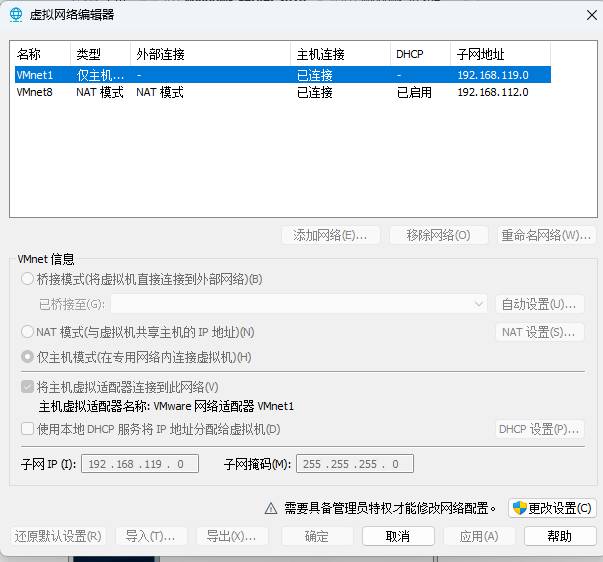Click the 子网掩码 input field
Viewport: 603px width, 562px height.
[x=354, y=464]
